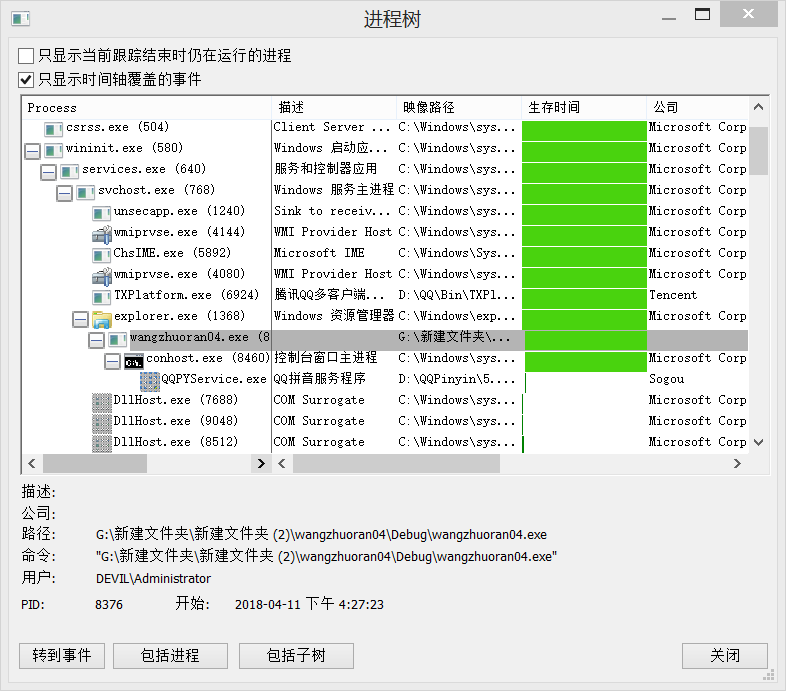Click the conhost.exe green lifetime bar

coord(585,362)
